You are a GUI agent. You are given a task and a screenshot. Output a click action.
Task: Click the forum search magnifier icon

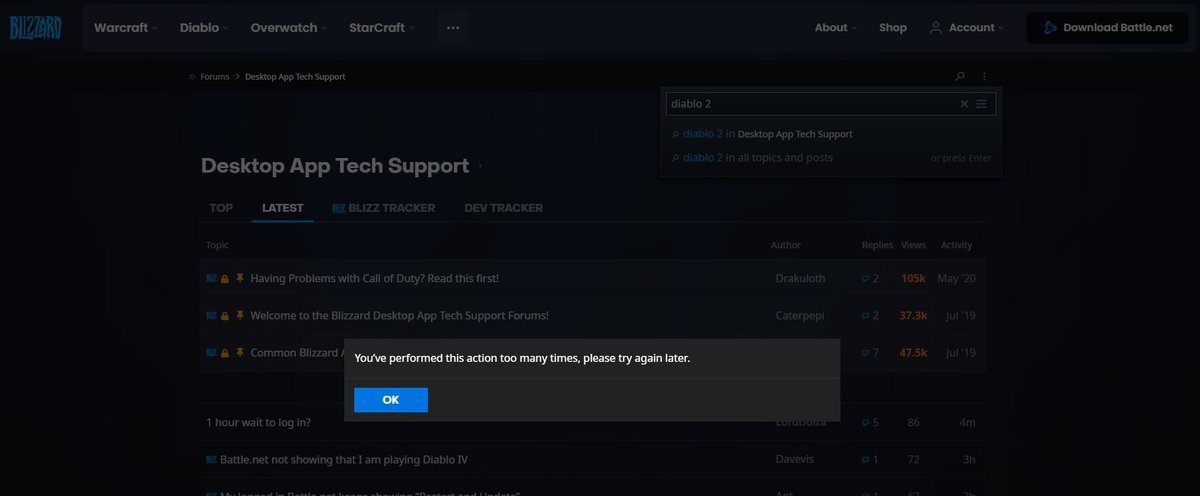pyautogui.click(x=960, y=76)
